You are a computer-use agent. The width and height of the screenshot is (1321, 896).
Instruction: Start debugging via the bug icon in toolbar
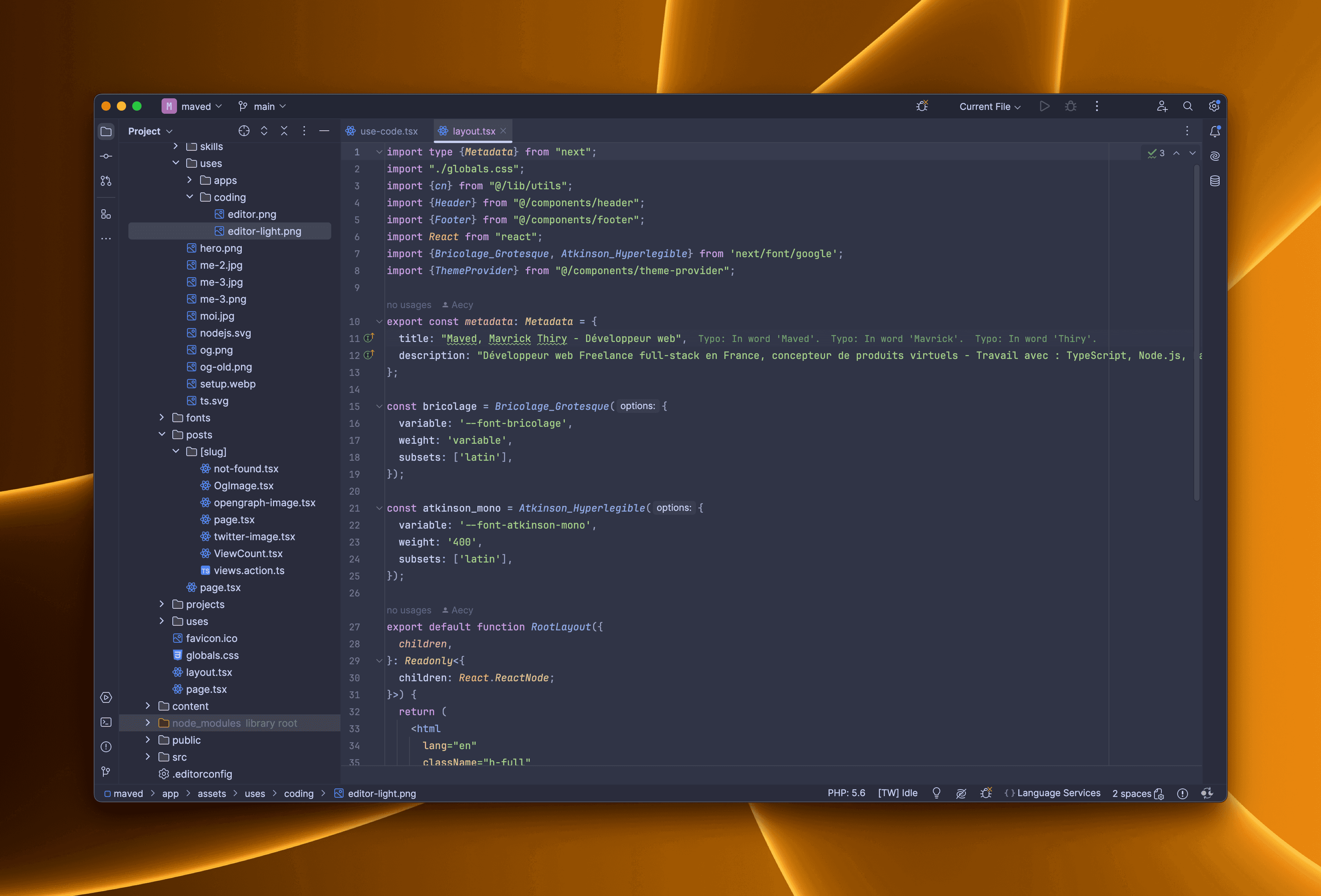[x=1071, y=106]
